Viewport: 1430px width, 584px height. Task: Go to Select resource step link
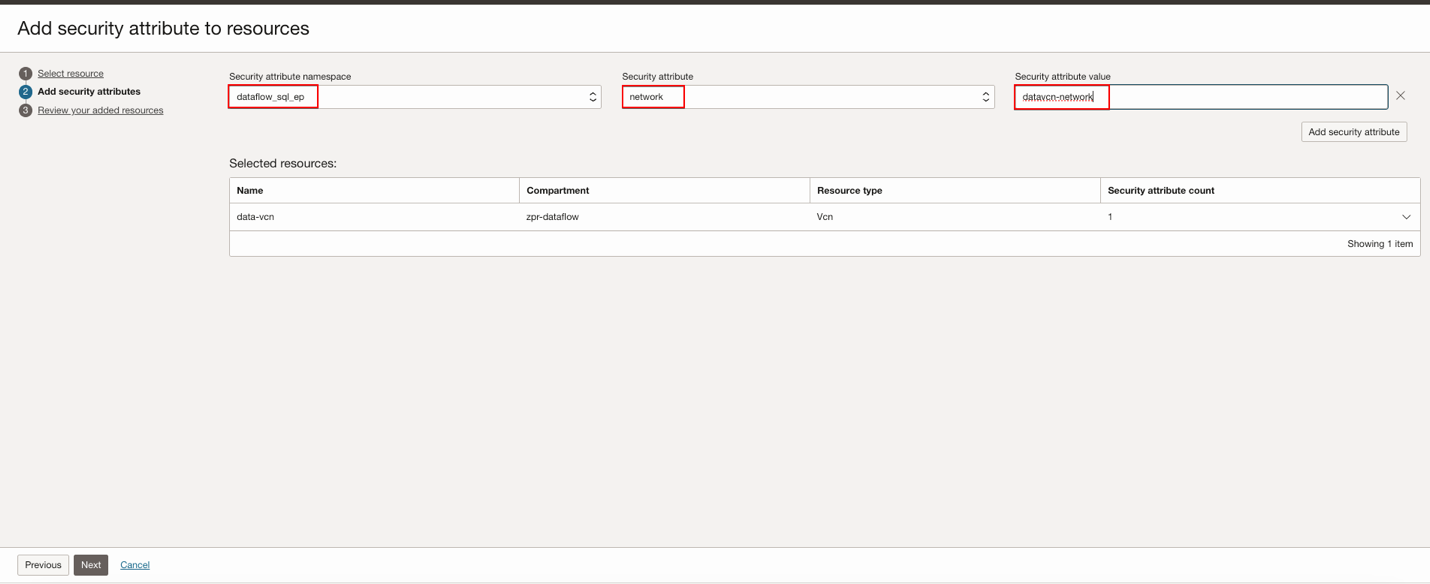tap(70, 73)
